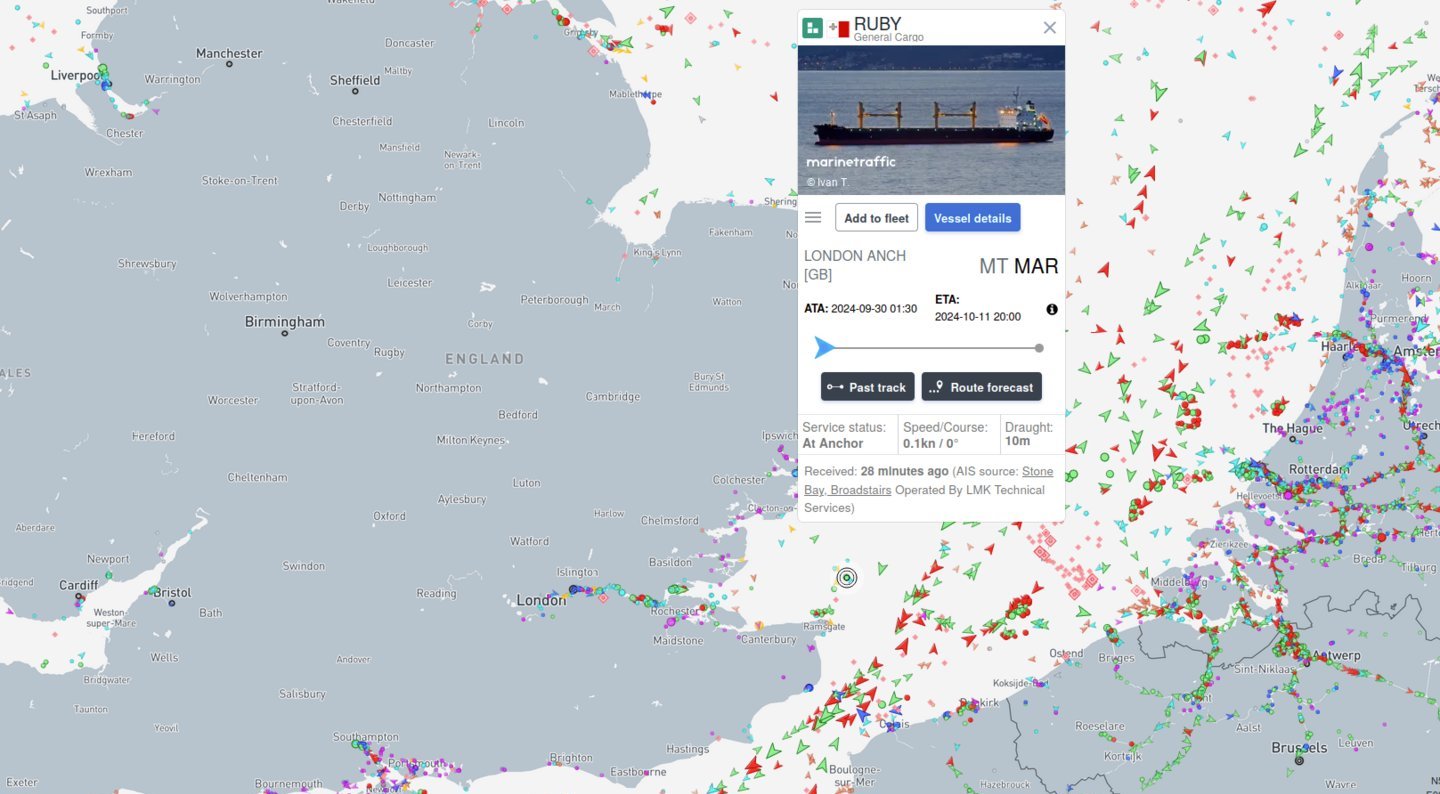Click the ENGLAND country label
The width and height of the screenshot is (1440, 794).
485,358
